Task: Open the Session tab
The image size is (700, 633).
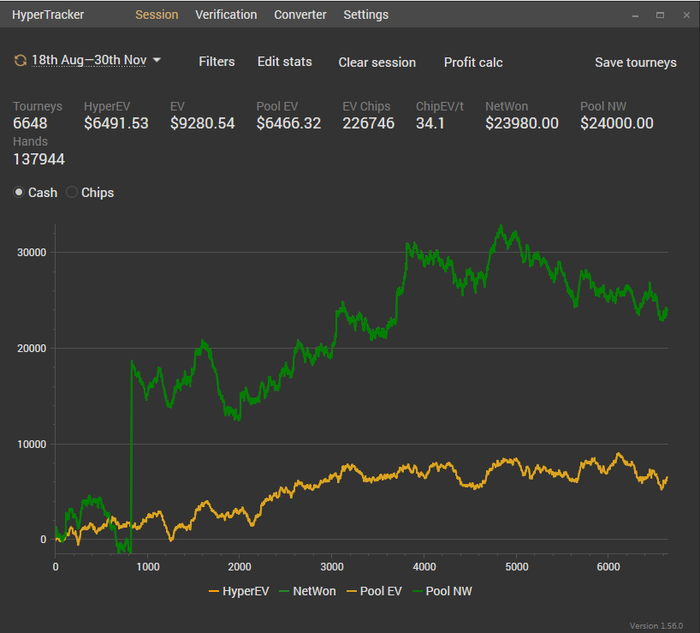Action: tap(156, 15)
